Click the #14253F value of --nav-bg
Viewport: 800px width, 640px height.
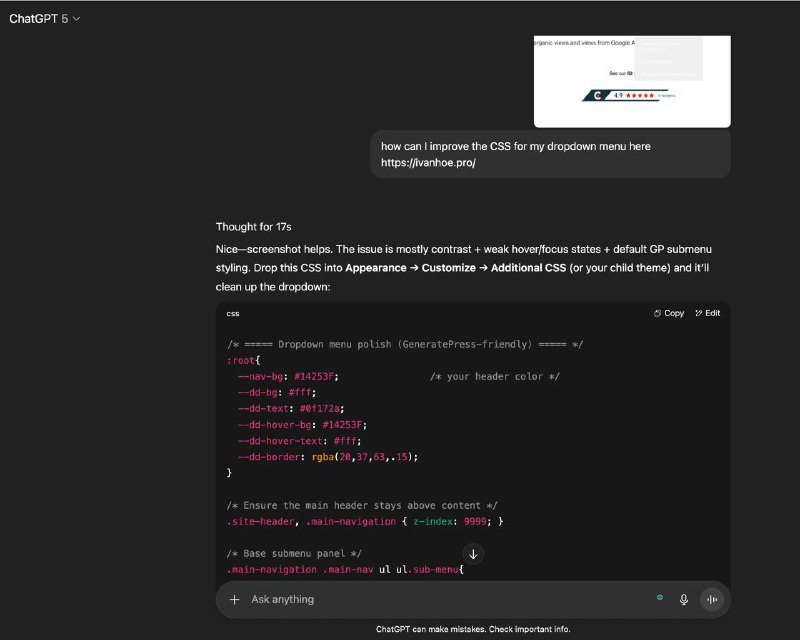tap(314, 377)
